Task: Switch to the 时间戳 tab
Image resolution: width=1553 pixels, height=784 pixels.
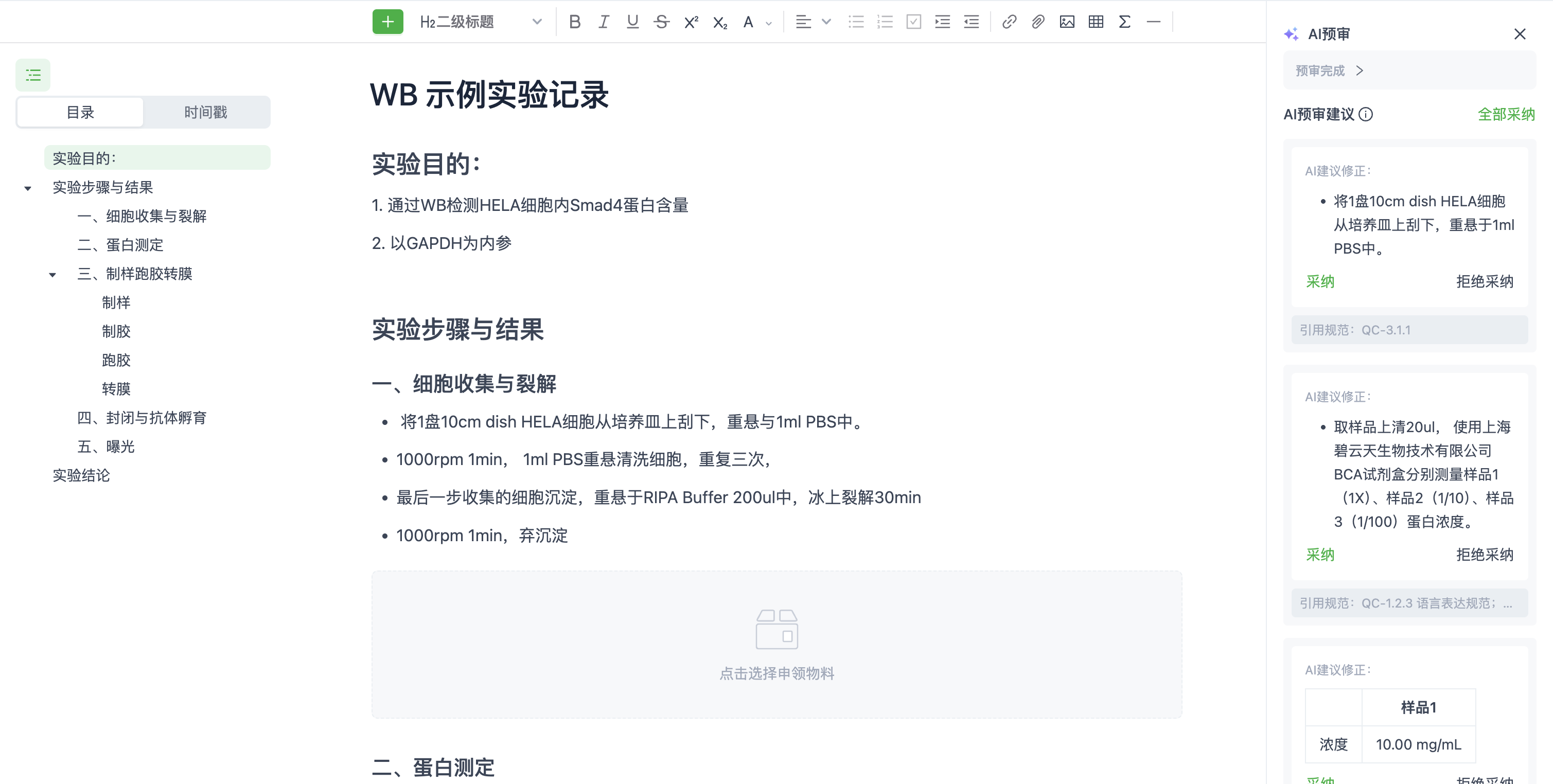Action: 206,112
